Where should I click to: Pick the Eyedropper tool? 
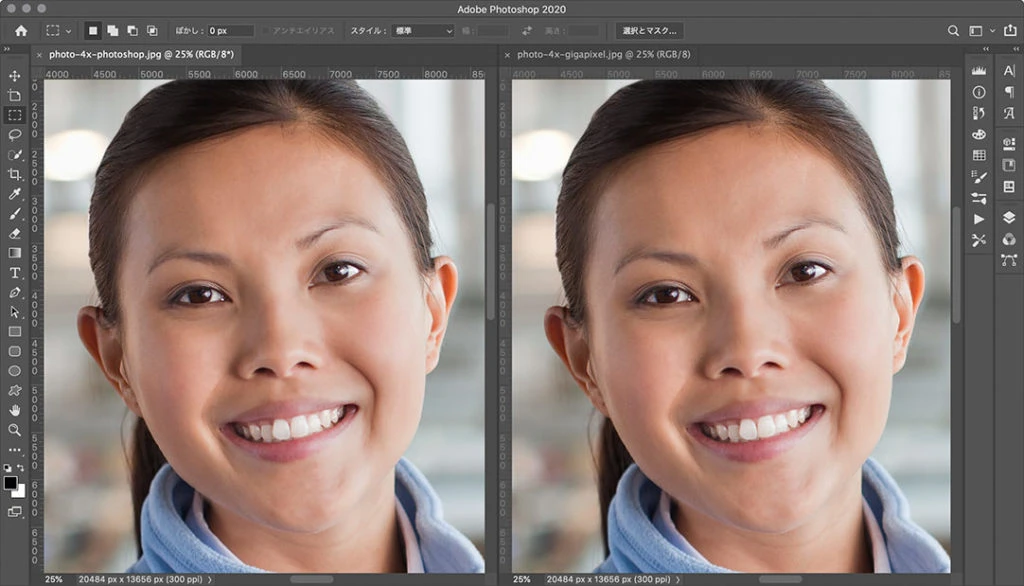(x=15, y=194)
